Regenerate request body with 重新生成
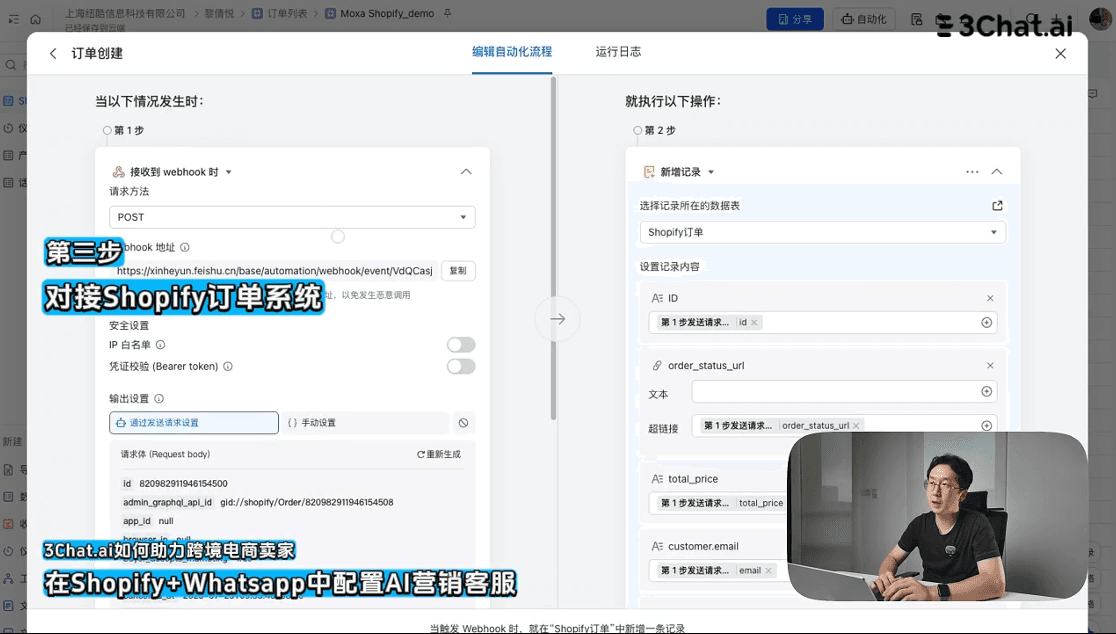Screen dimensions: 1116x634 pyautogui.click(x=438, y=454)
